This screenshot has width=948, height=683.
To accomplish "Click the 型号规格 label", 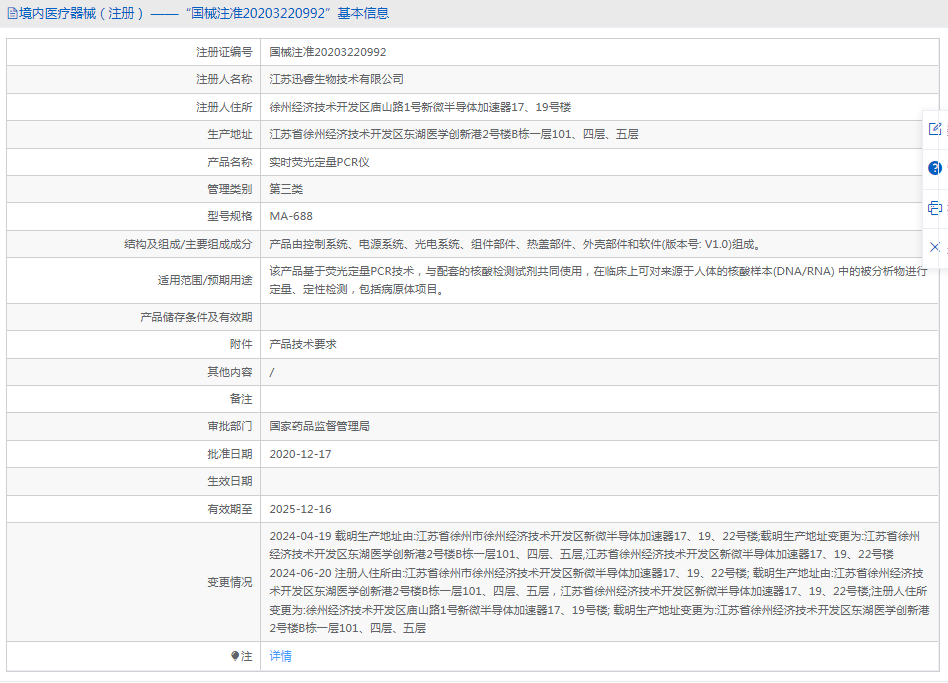I will [229, 216].
